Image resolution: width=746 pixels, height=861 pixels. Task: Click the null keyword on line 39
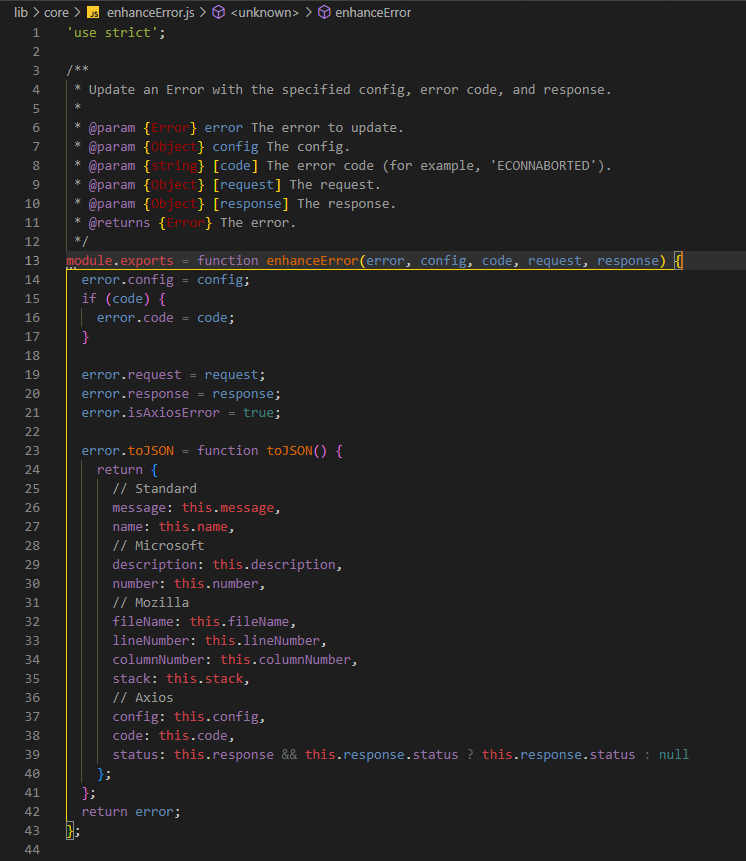coord(673,755)
